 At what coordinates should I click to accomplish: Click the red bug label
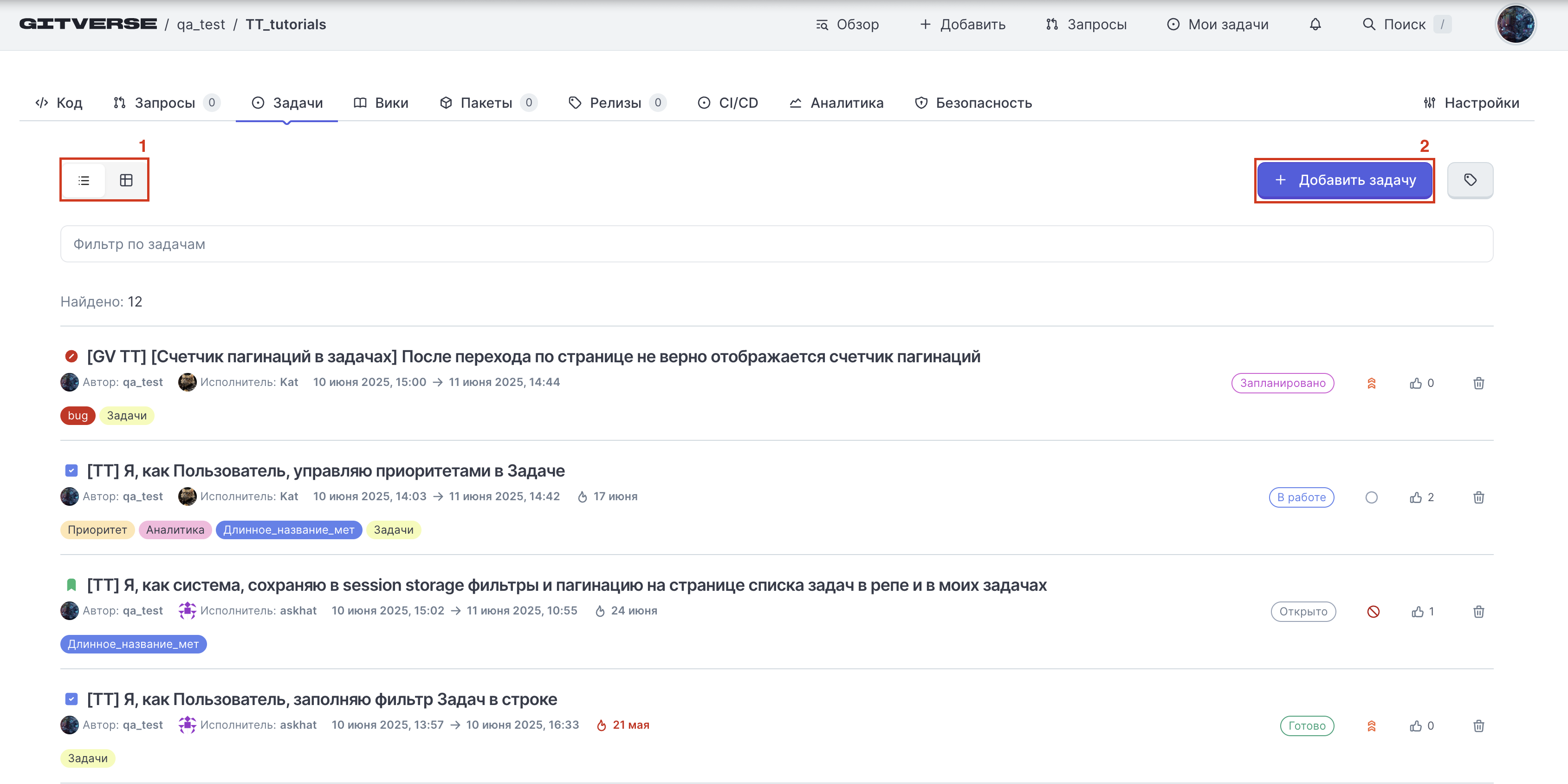point(78,415)
